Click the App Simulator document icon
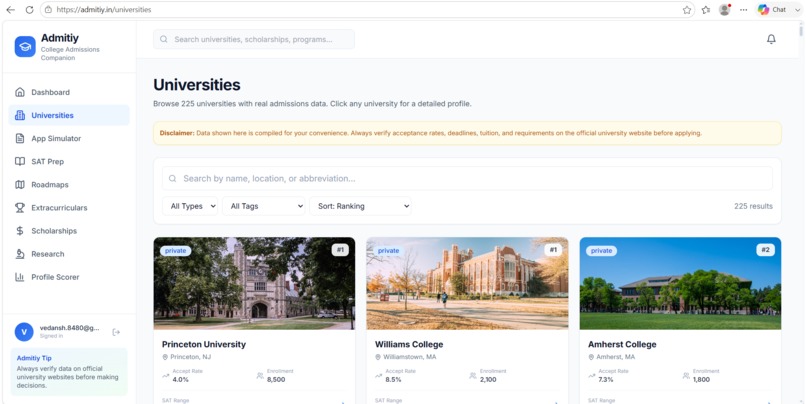This screenshot has width=806, height=404. click(20, 138)
